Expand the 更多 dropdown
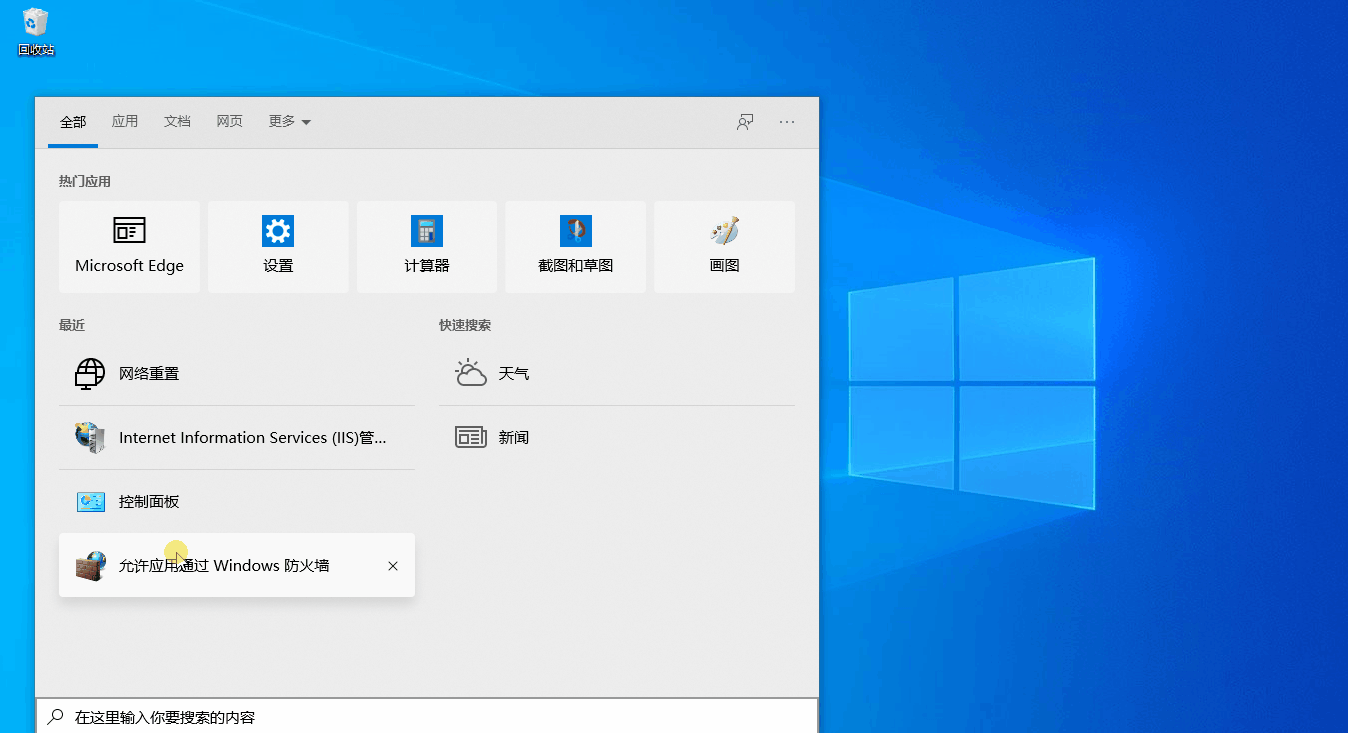Screen dimensions: 1348x733 click(289, 122)
